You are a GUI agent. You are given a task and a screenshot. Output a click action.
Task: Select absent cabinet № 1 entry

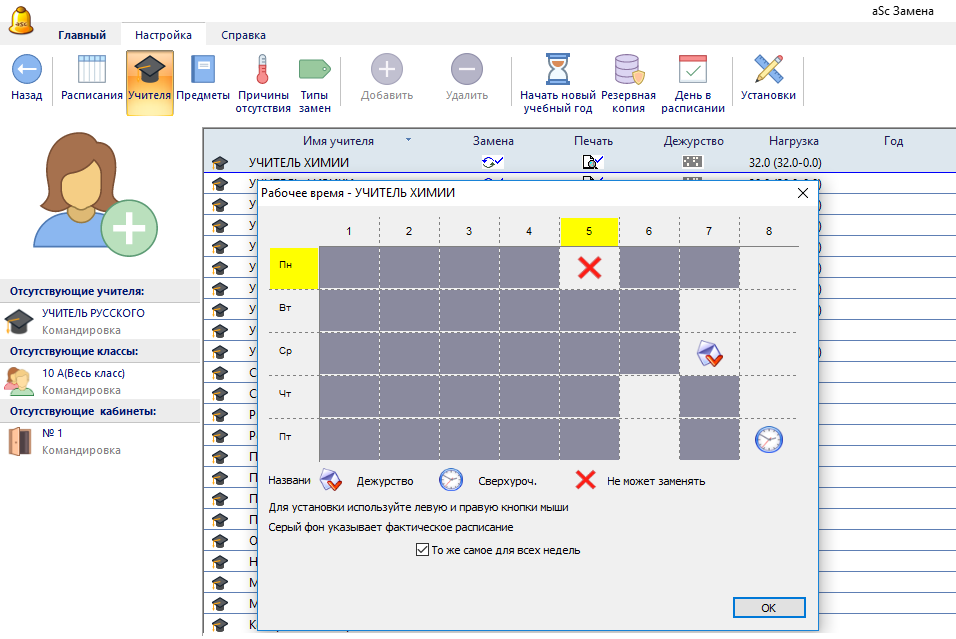click(52, 433)
